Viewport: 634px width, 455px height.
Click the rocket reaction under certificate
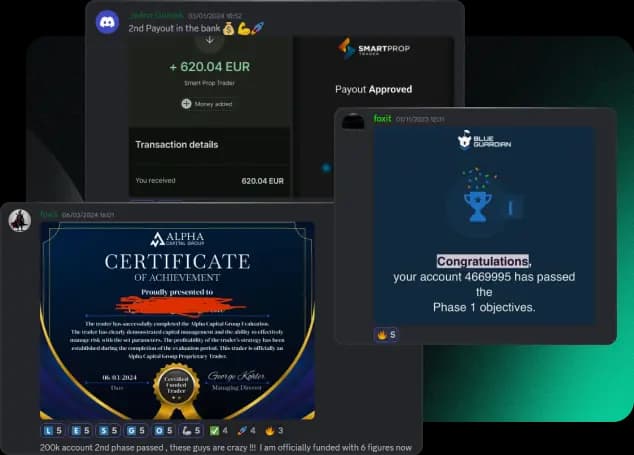tap(246, 431)
